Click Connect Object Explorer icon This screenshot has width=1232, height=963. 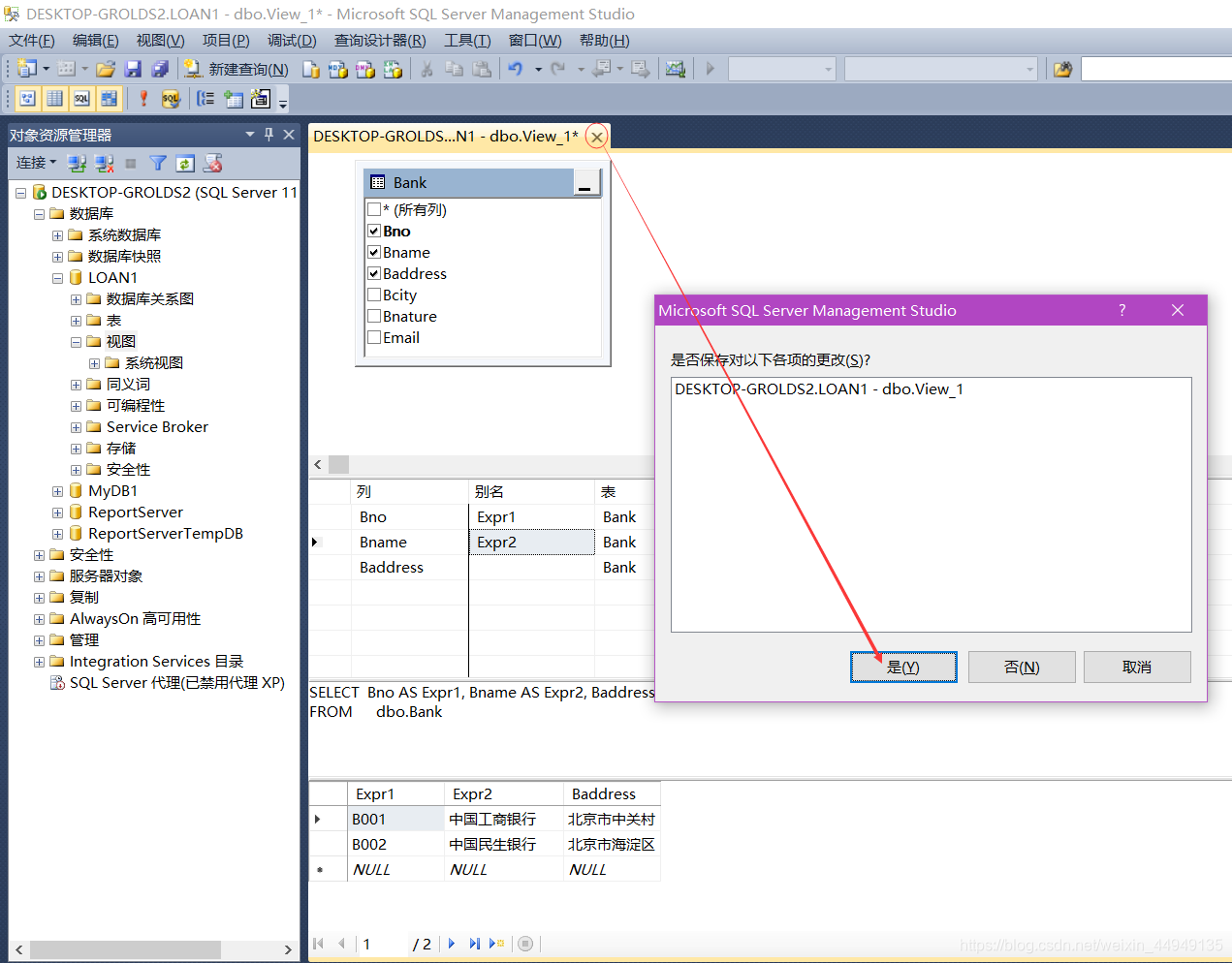78,163
